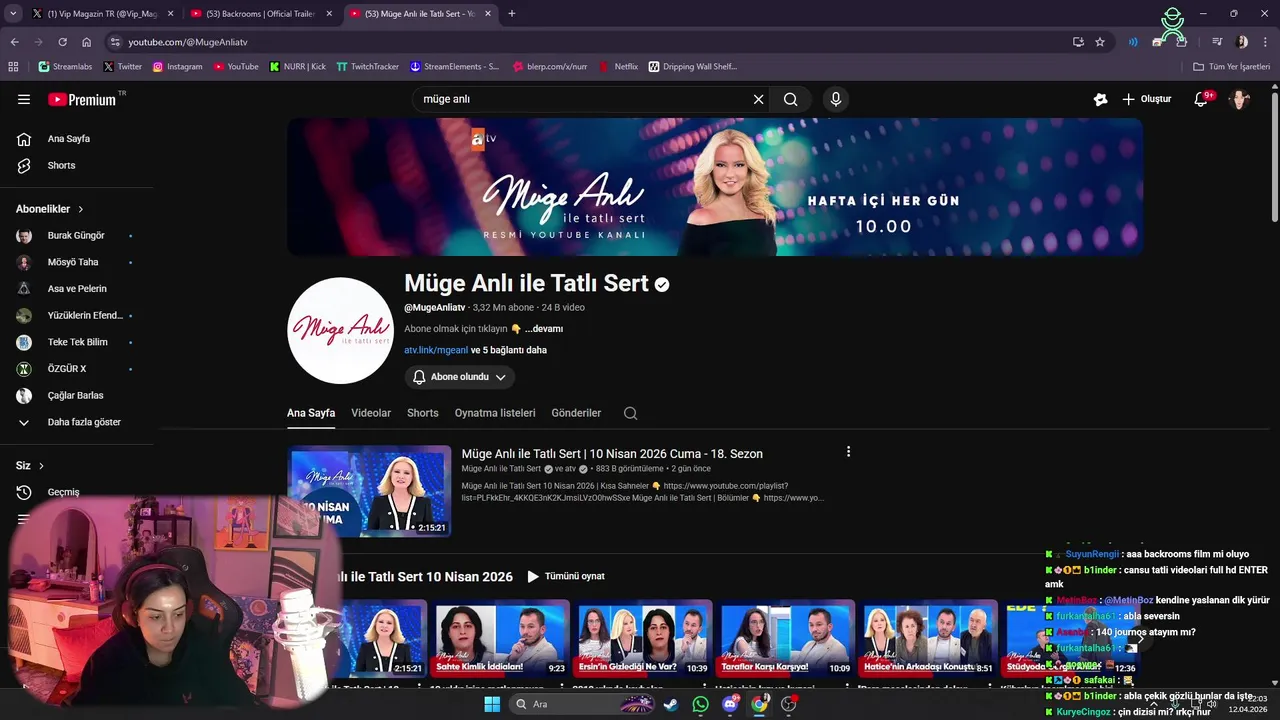Open the apps grid in bookmarks bar
This screenshot has width=1280, height=720.
point(13,67)
